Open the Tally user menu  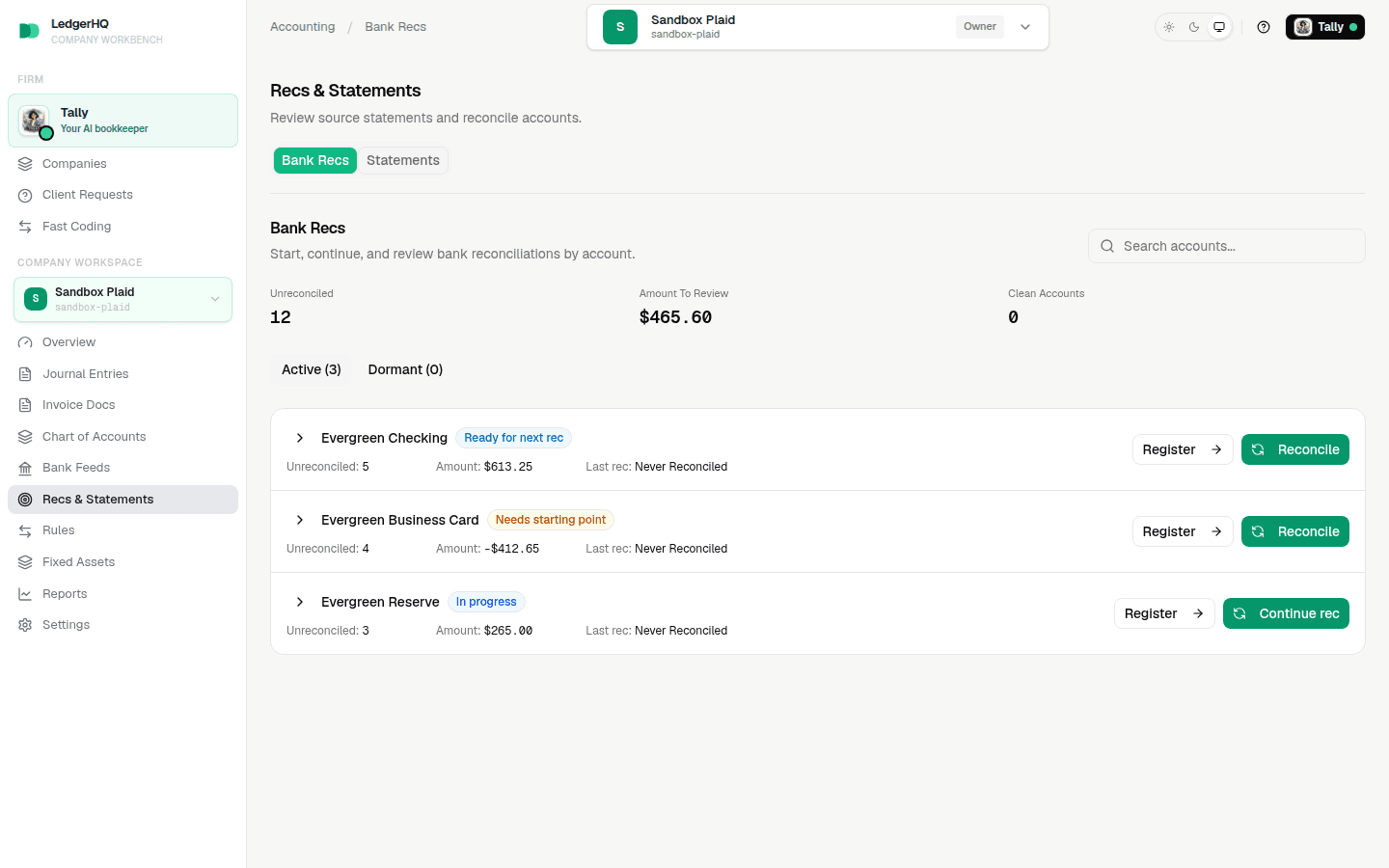pos(1325,27)
